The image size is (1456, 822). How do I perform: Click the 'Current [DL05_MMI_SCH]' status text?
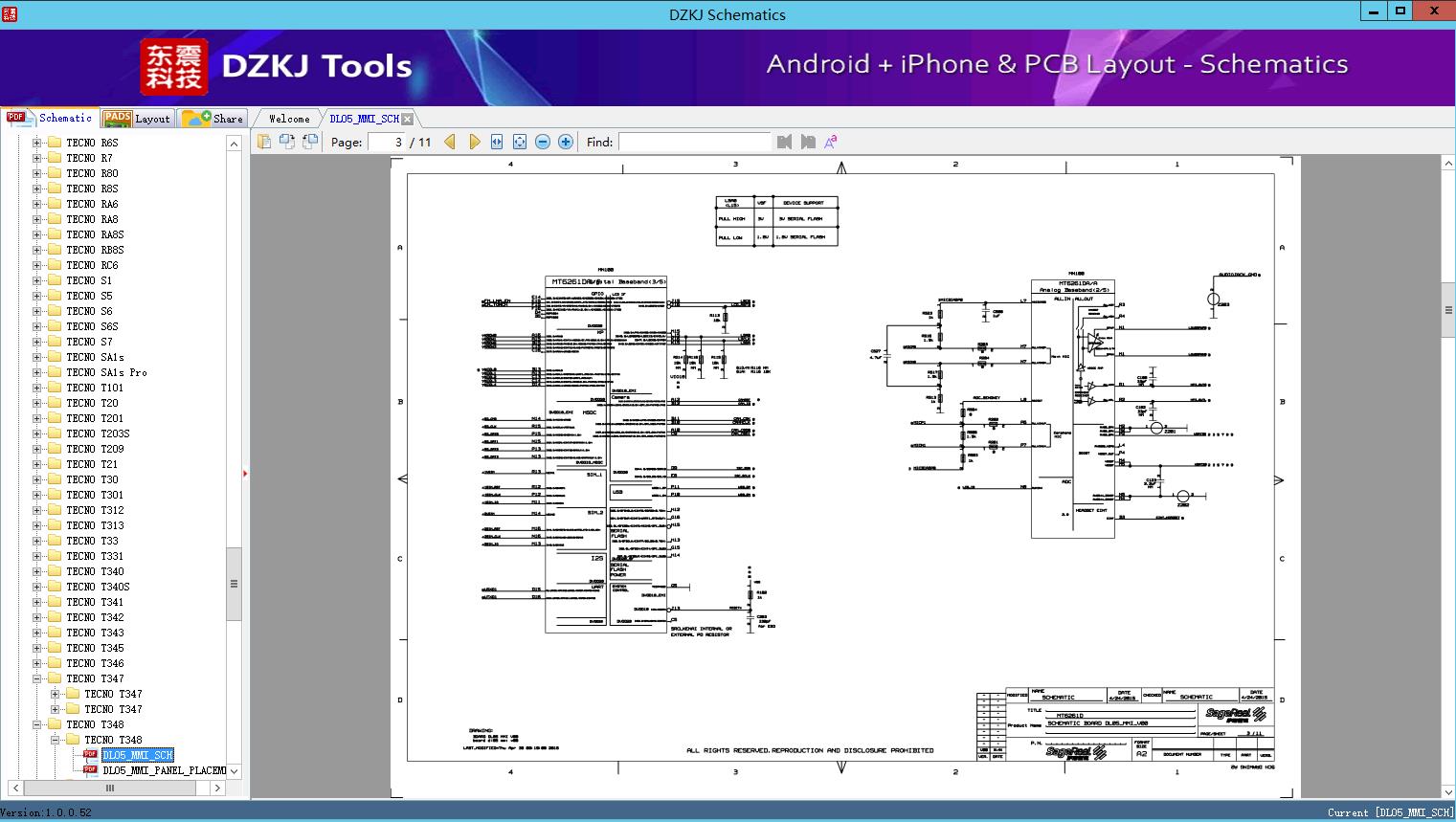1390,812
